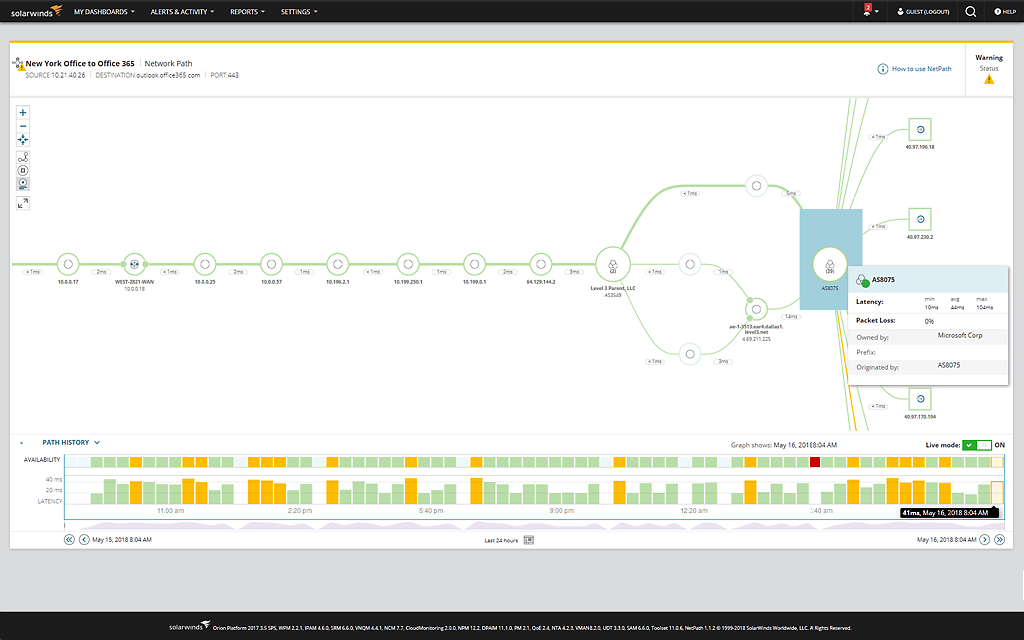Expand the path map to full screen
The width and height of the screenshot is (1024, 640).
22,202
